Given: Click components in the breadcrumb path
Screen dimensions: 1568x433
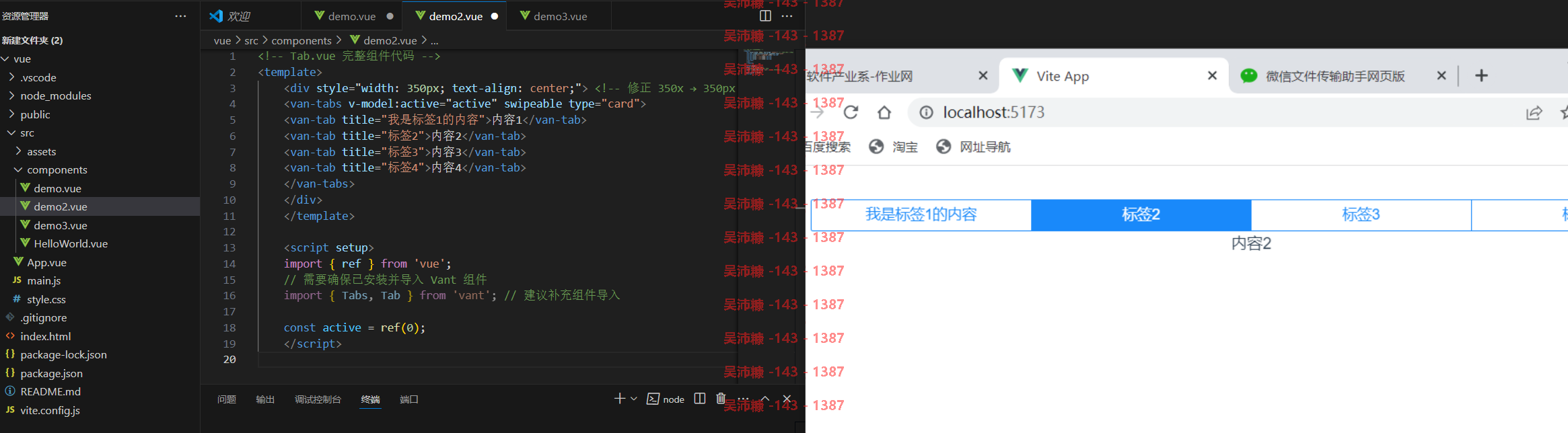Looking at the screenshot, I should point(301,40).
